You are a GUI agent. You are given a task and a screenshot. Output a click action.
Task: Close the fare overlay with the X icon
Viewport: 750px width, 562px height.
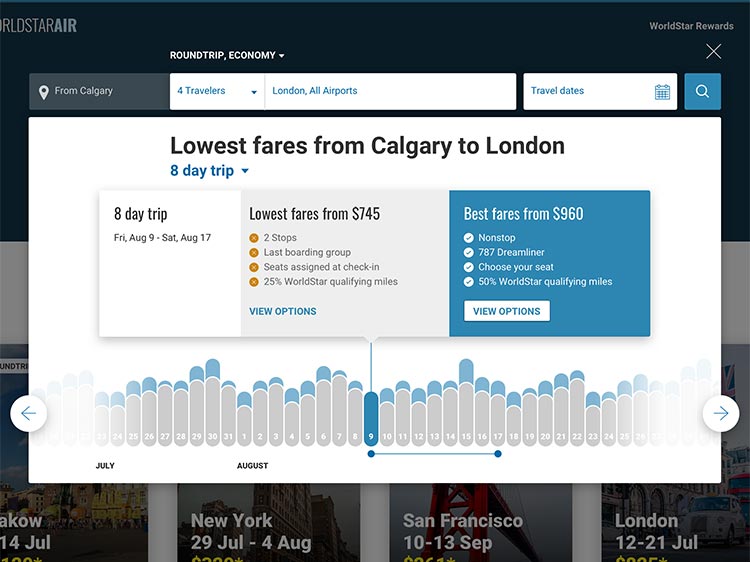pyautogui.click(x=713, y=52)
